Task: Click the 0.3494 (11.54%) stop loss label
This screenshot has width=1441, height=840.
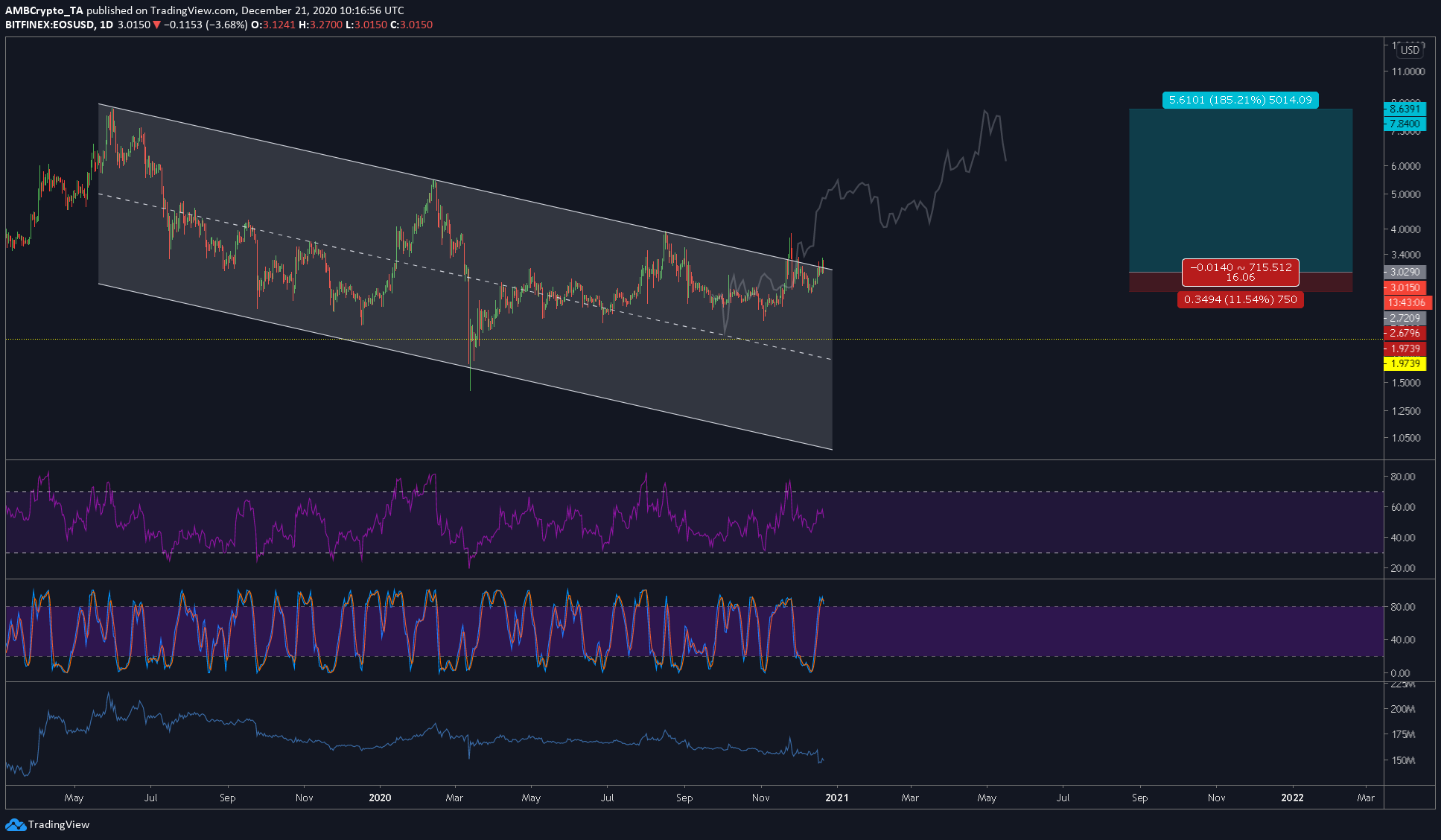Action: coord(1240,299)
